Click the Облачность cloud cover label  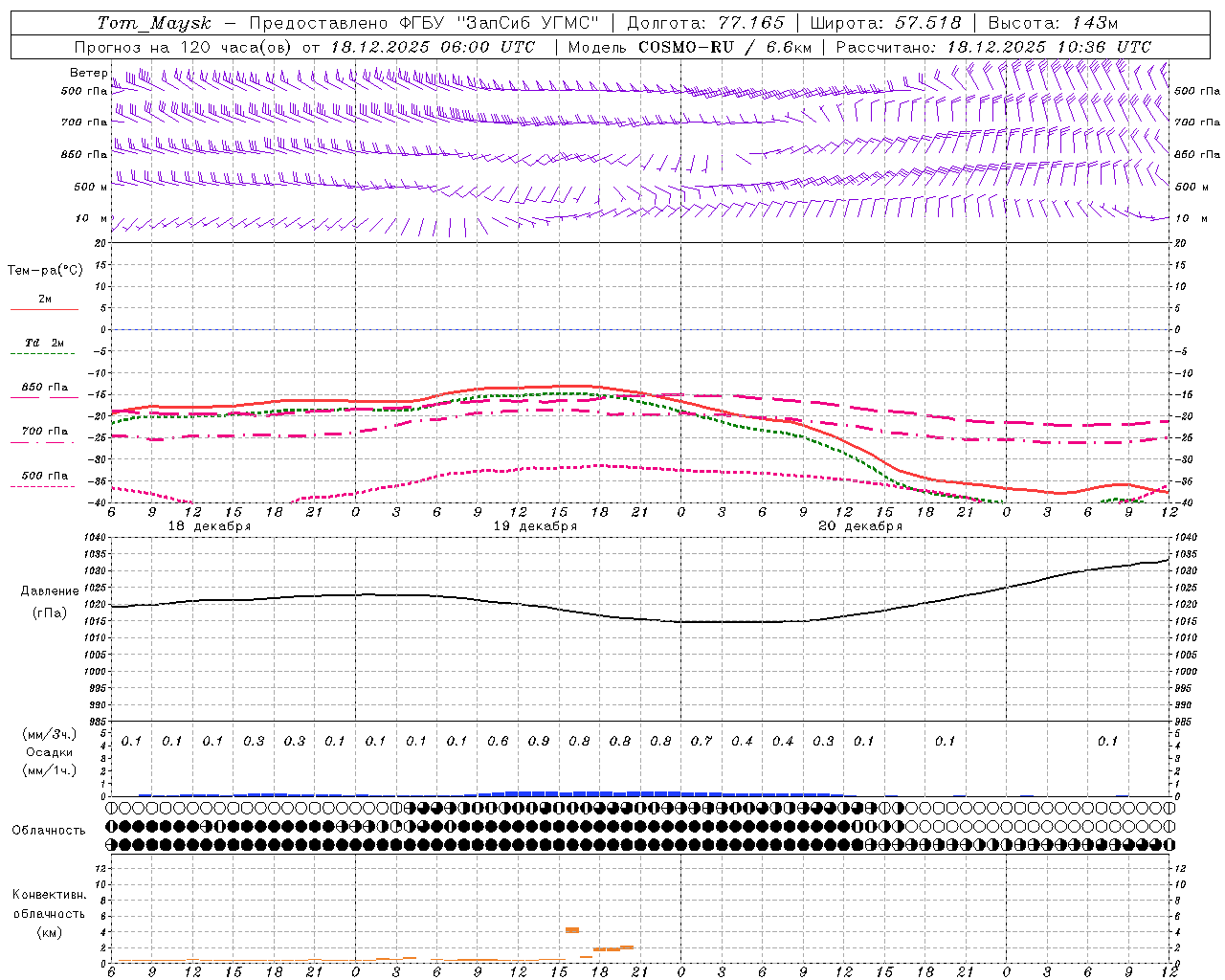click(49, 830)
